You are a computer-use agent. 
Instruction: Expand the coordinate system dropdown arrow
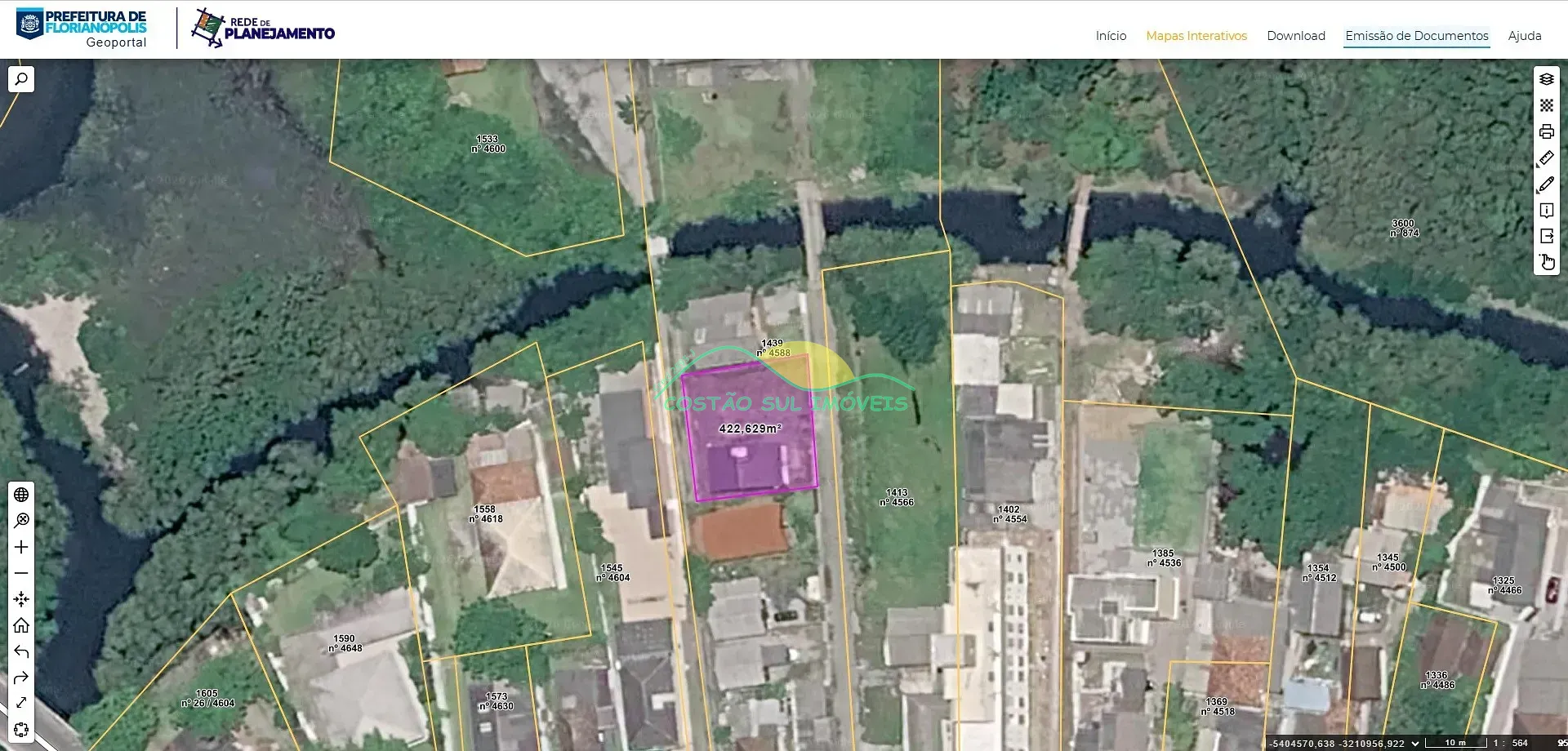click(1415, 744)
